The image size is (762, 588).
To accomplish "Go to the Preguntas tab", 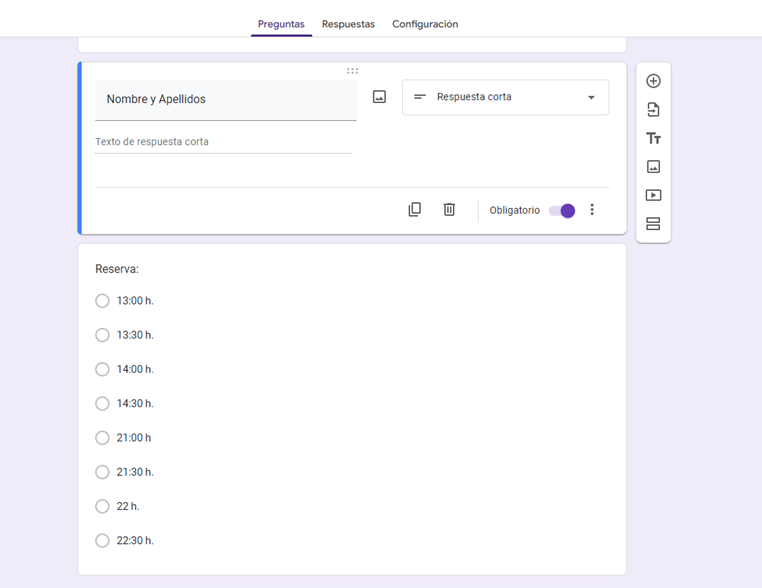I will tap(281, 24).
